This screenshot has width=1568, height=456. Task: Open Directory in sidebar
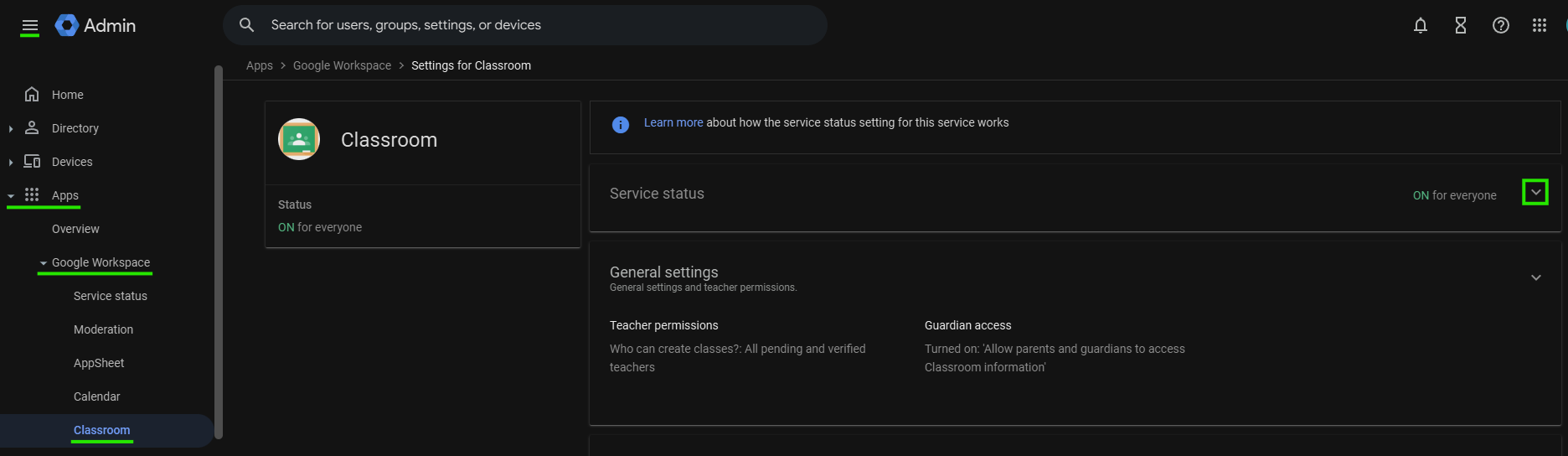point(75,128)
